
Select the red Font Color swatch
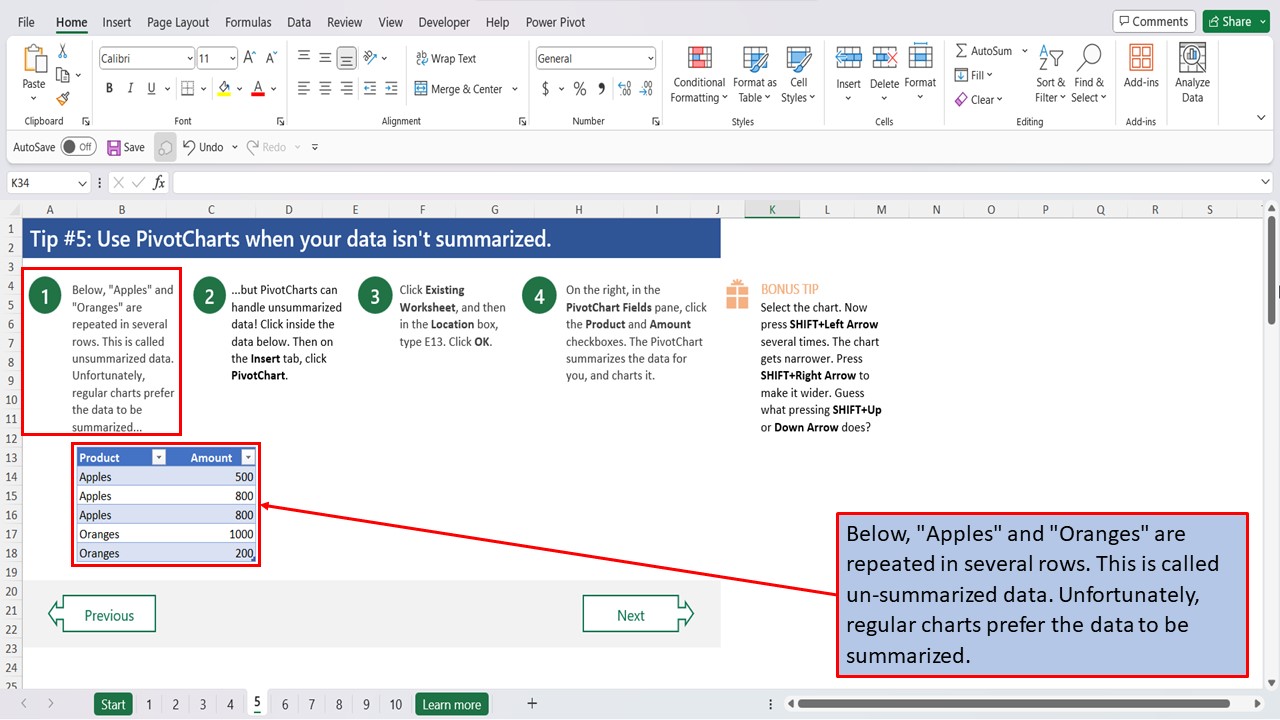(257, 89)
